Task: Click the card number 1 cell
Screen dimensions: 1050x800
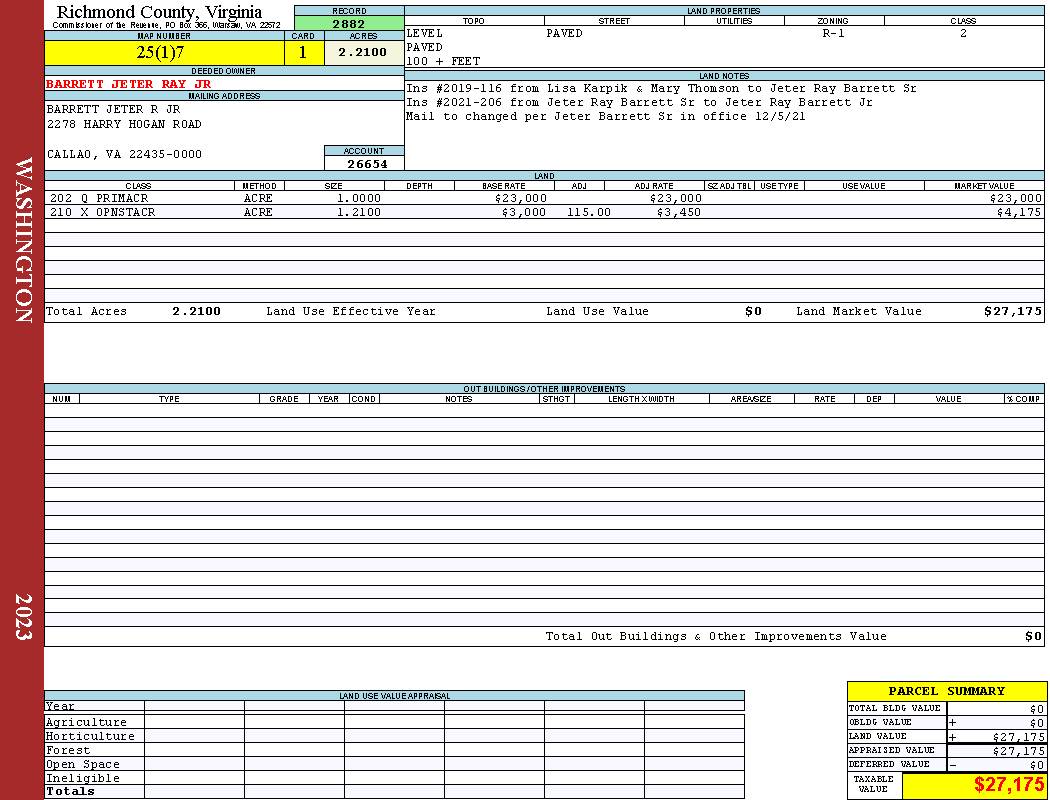Action: [303, 52]
